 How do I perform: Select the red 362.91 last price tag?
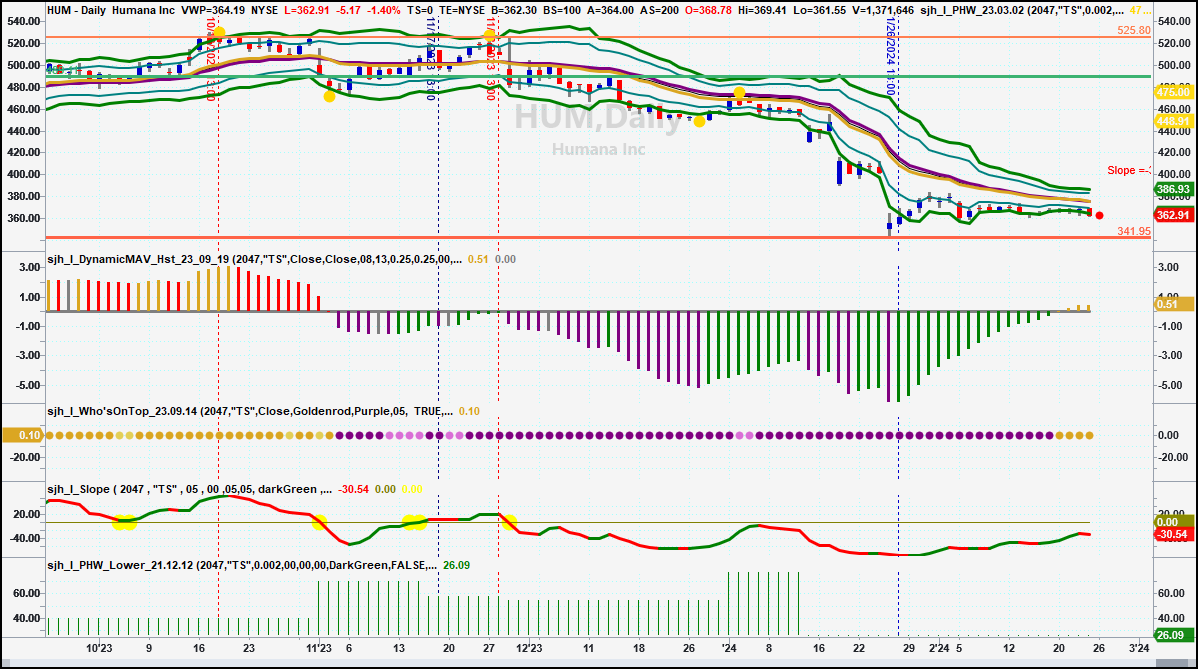(1174, 215)
